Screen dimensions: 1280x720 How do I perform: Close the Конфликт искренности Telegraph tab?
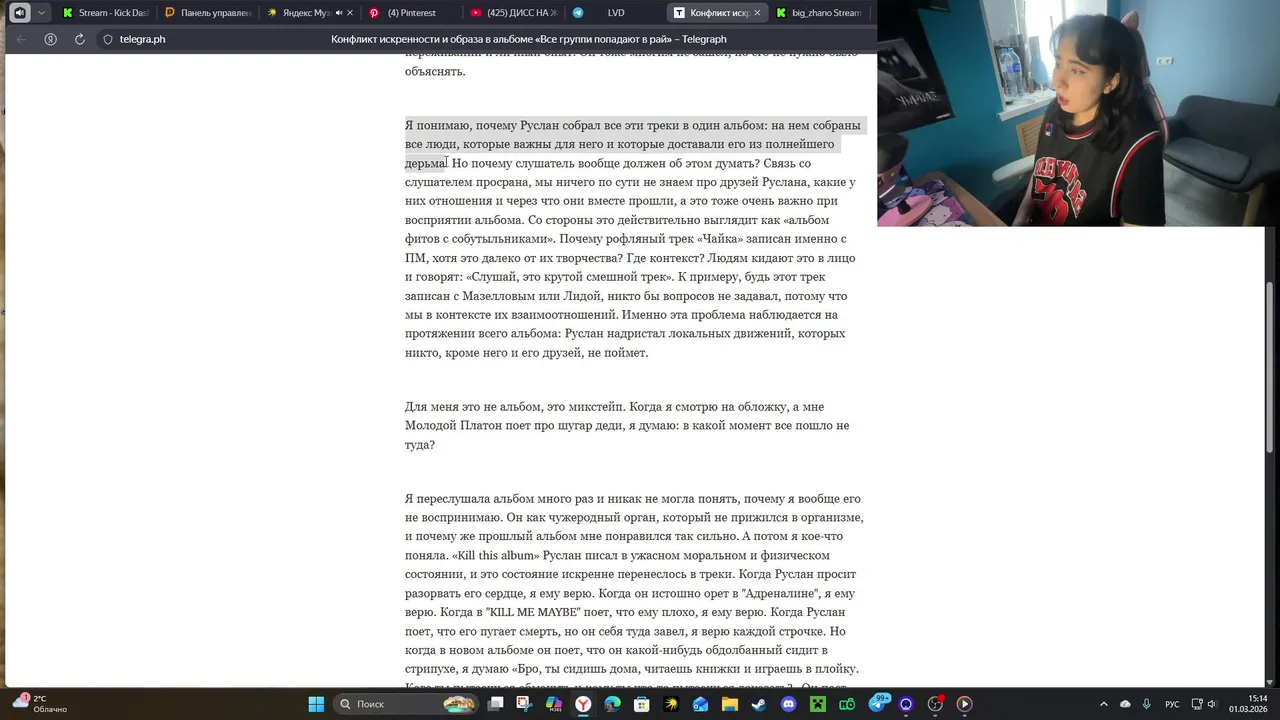(x=757, y=13)
